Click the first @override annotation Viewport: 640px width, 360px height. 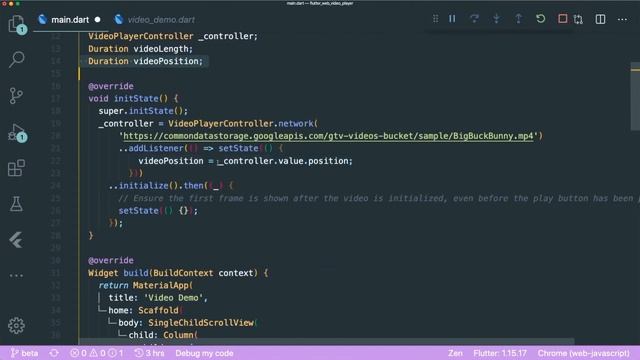click(x=111, y=86)
